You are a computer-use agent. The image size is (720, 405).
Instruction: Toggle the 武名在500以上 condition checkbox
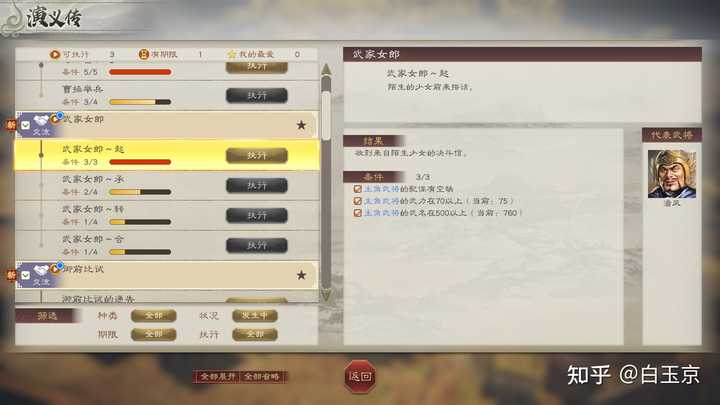point(358,213)
